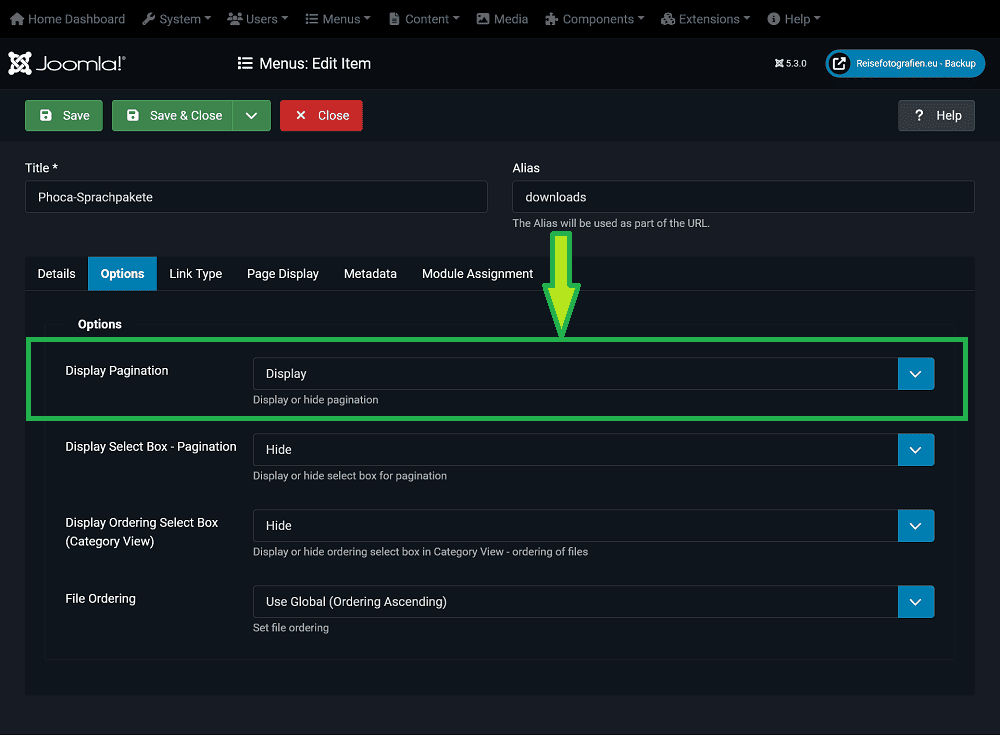Open the Home Dashboard link
1000x735 pixels.
[x=68, y=19]
